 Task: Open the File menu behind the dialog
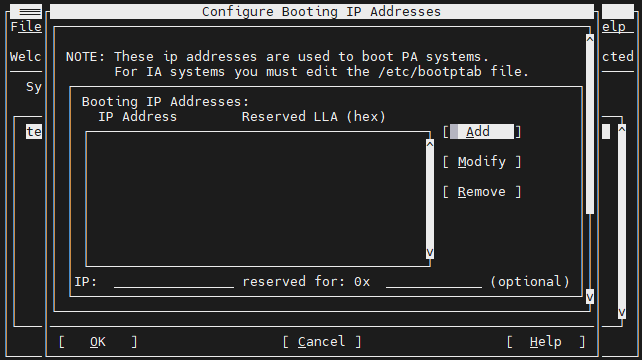tap(26, 27)
